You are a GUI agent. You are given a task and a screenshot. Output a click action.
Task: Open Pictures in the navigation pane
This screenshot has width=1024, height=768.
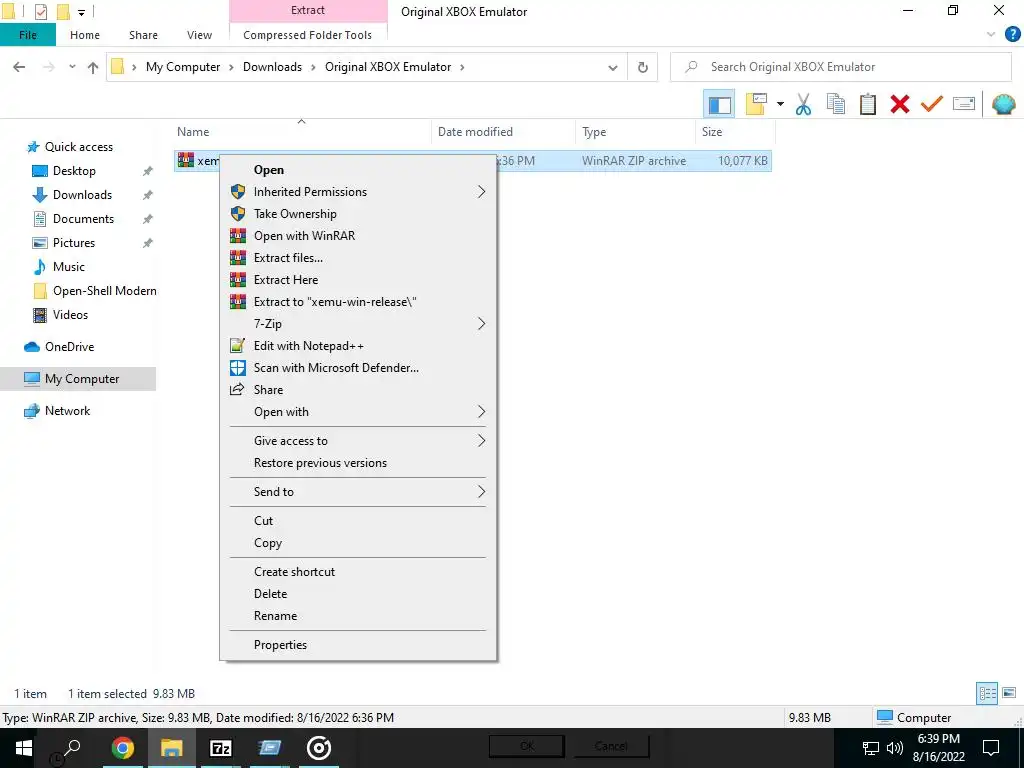(74, 243)
